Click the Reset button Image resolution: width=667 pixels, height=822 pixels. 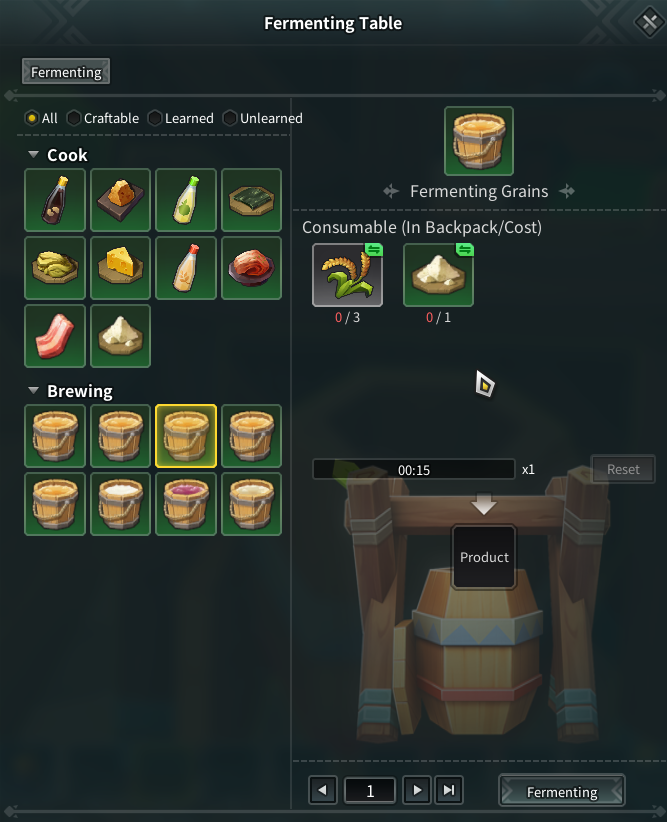click(x=623, y=469)
